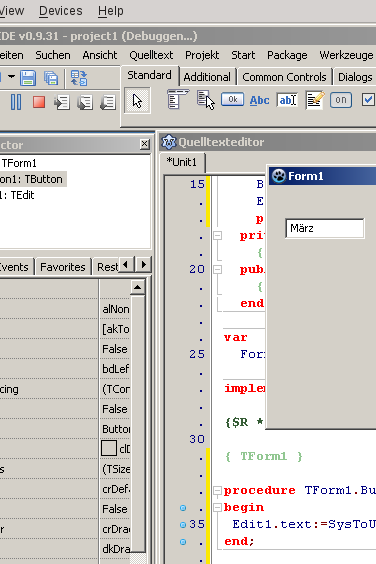Click the Step Out debug icon
The image size is (376, 564).
point(108,103)
